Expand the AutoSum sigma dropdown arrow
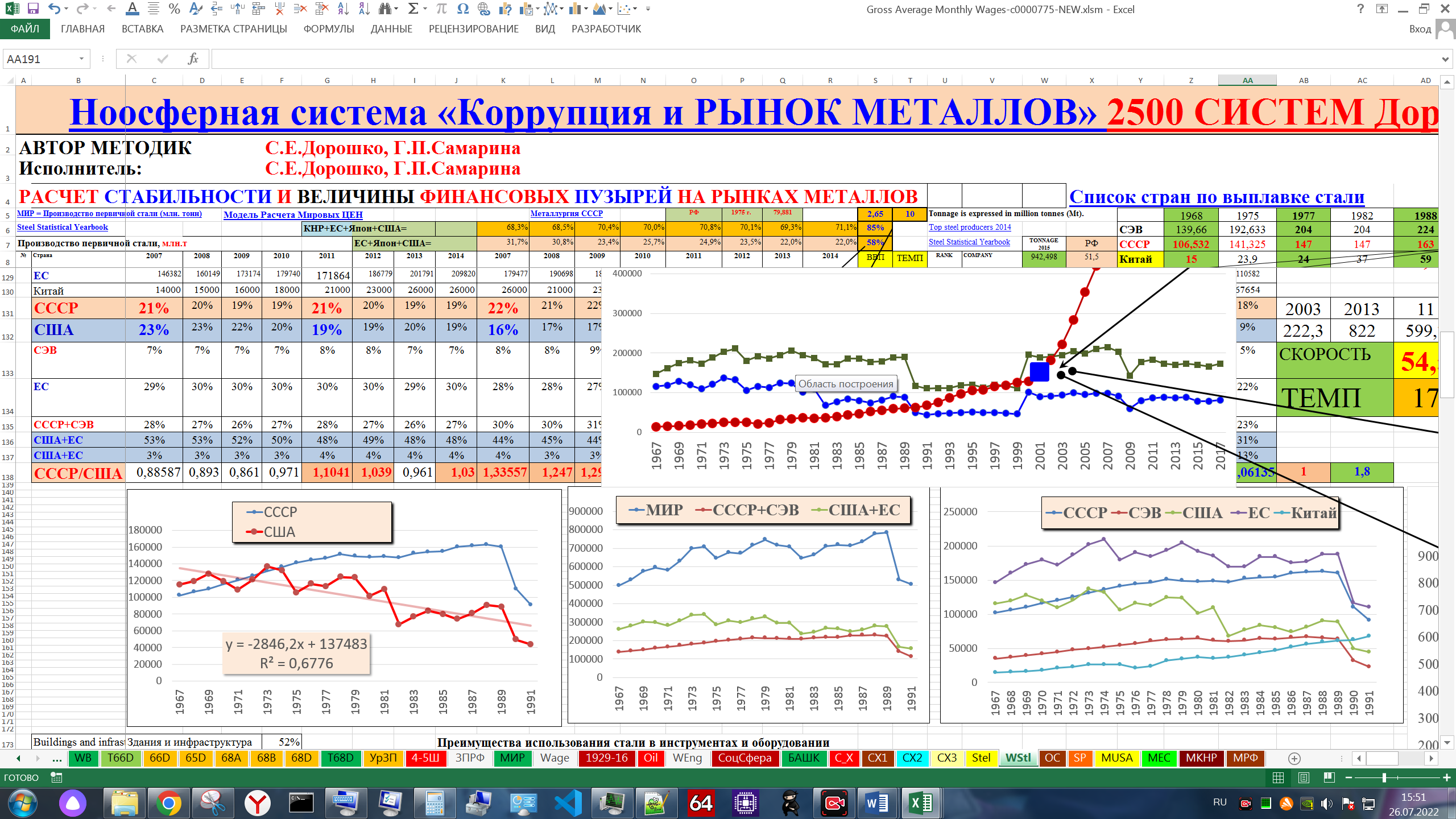The image size is (1456, 819). click(x=425, y=9)
